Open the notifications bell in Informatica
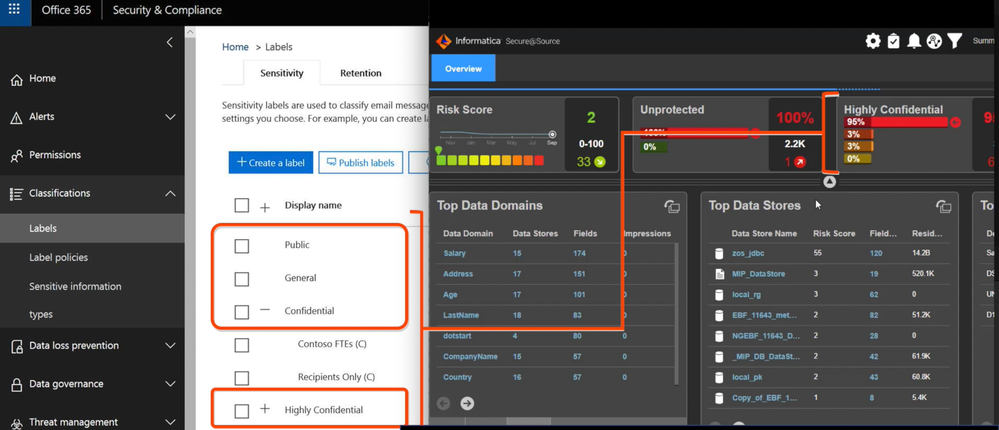Image resolution: width=999 pixels, height=430 pixels. pyautogui.click(x=914, y=41)
